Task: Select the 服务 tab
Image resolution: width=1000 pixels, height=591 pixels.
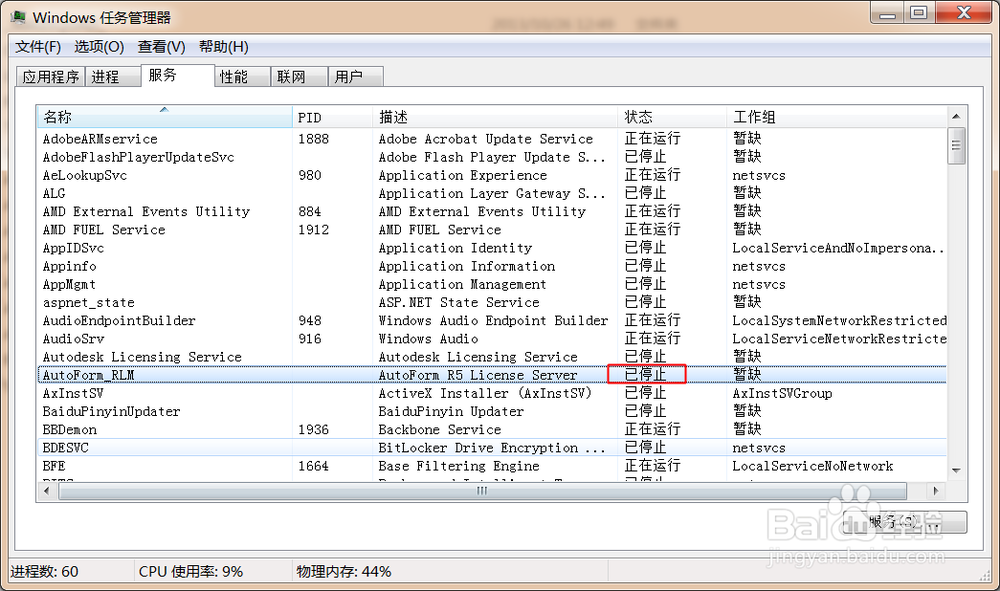Action: pos(177,75)
